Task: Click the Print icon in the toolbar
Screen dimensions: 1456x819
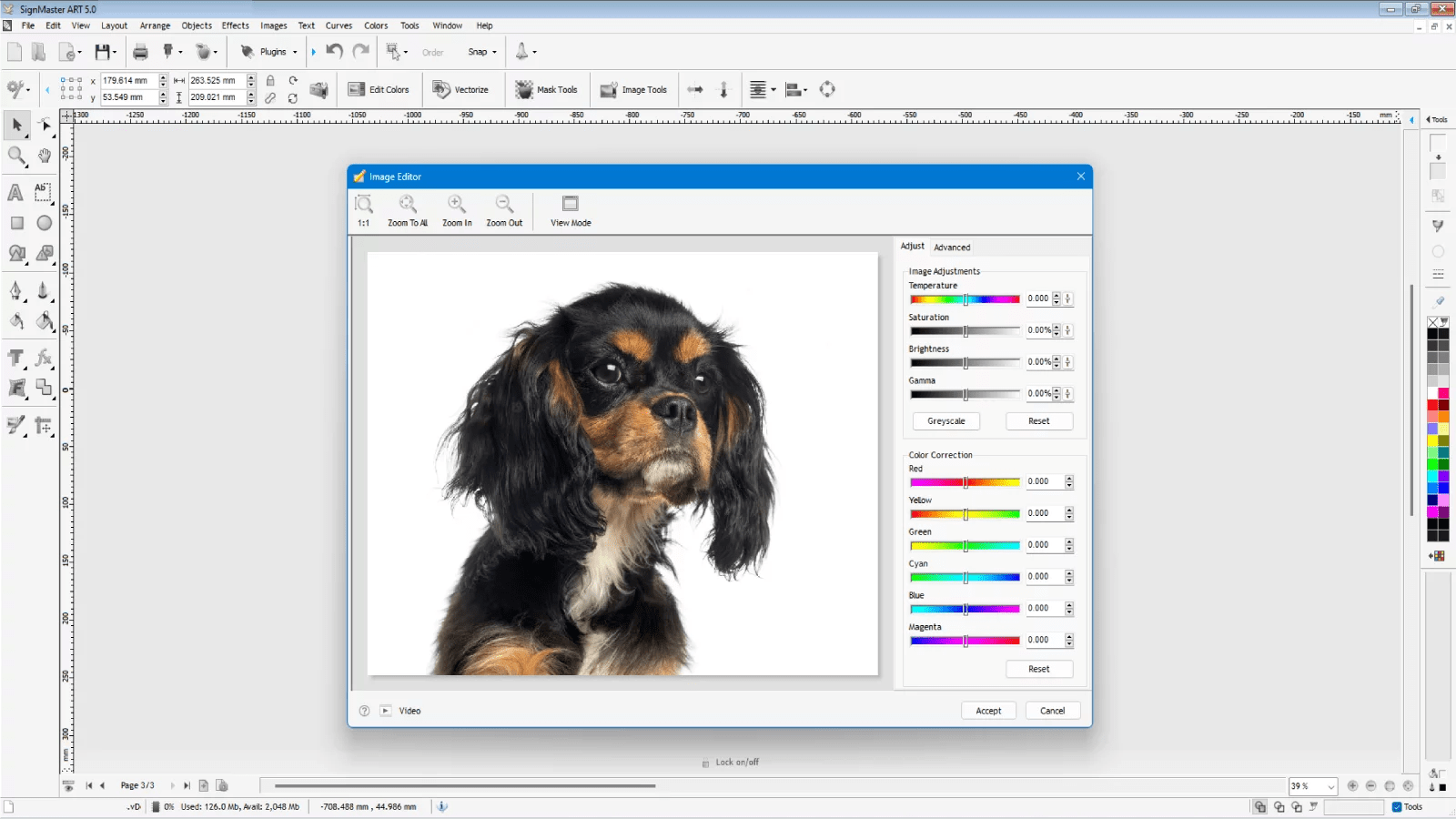Action: click(140, 52)
